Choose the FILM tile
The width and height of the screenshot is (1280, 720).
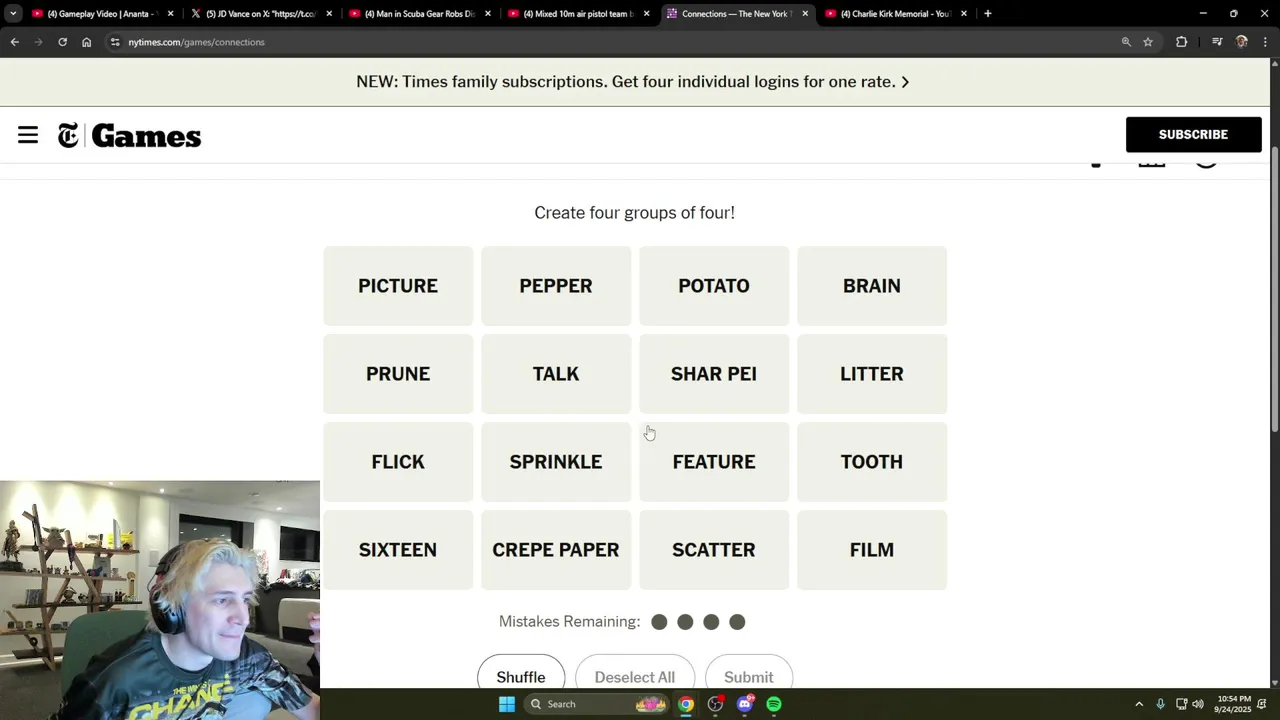(872, 550)
